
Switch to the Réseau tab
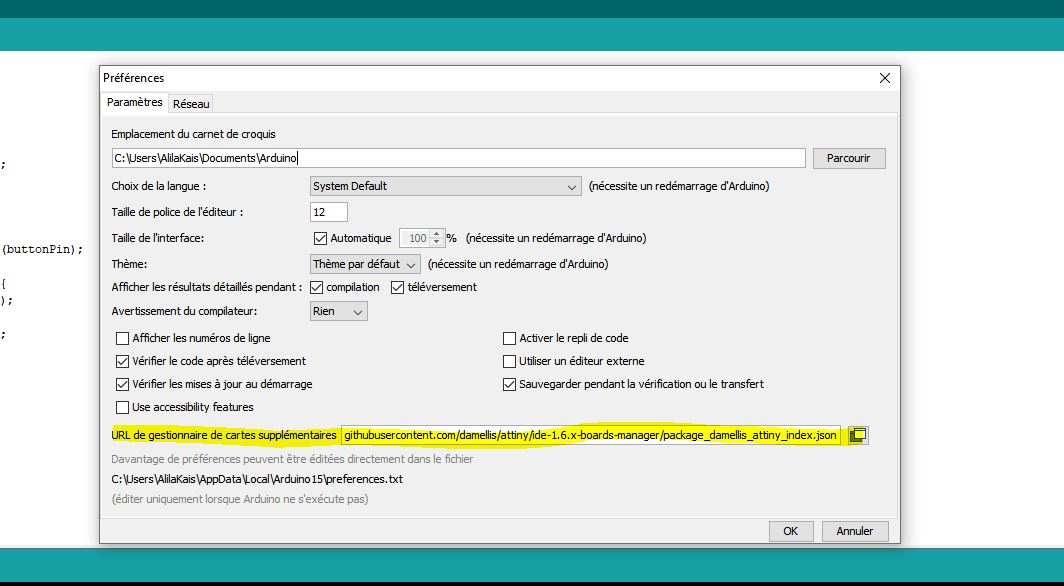(x=191, y=104)
